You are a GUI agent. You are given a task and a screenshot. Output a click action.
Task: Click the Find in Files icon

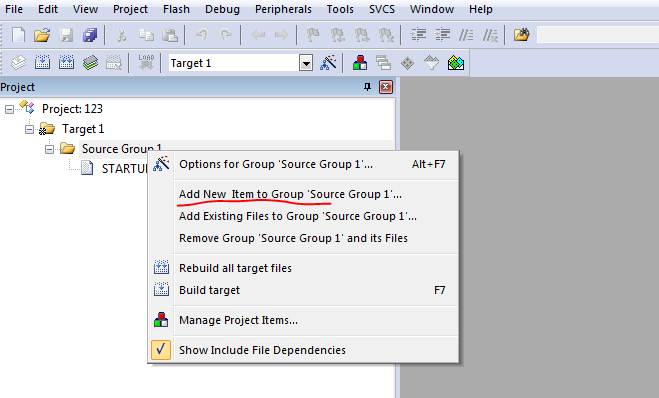pos(522,35)
